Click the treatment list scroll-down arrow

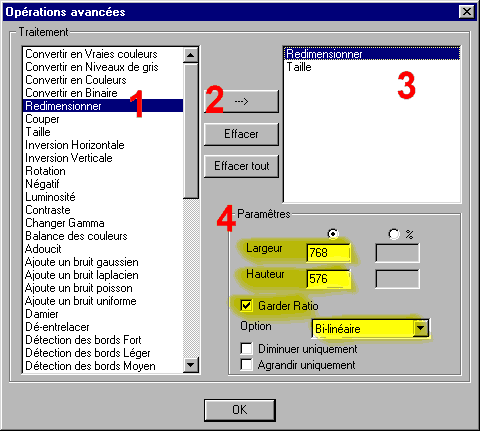pos(191,365)
